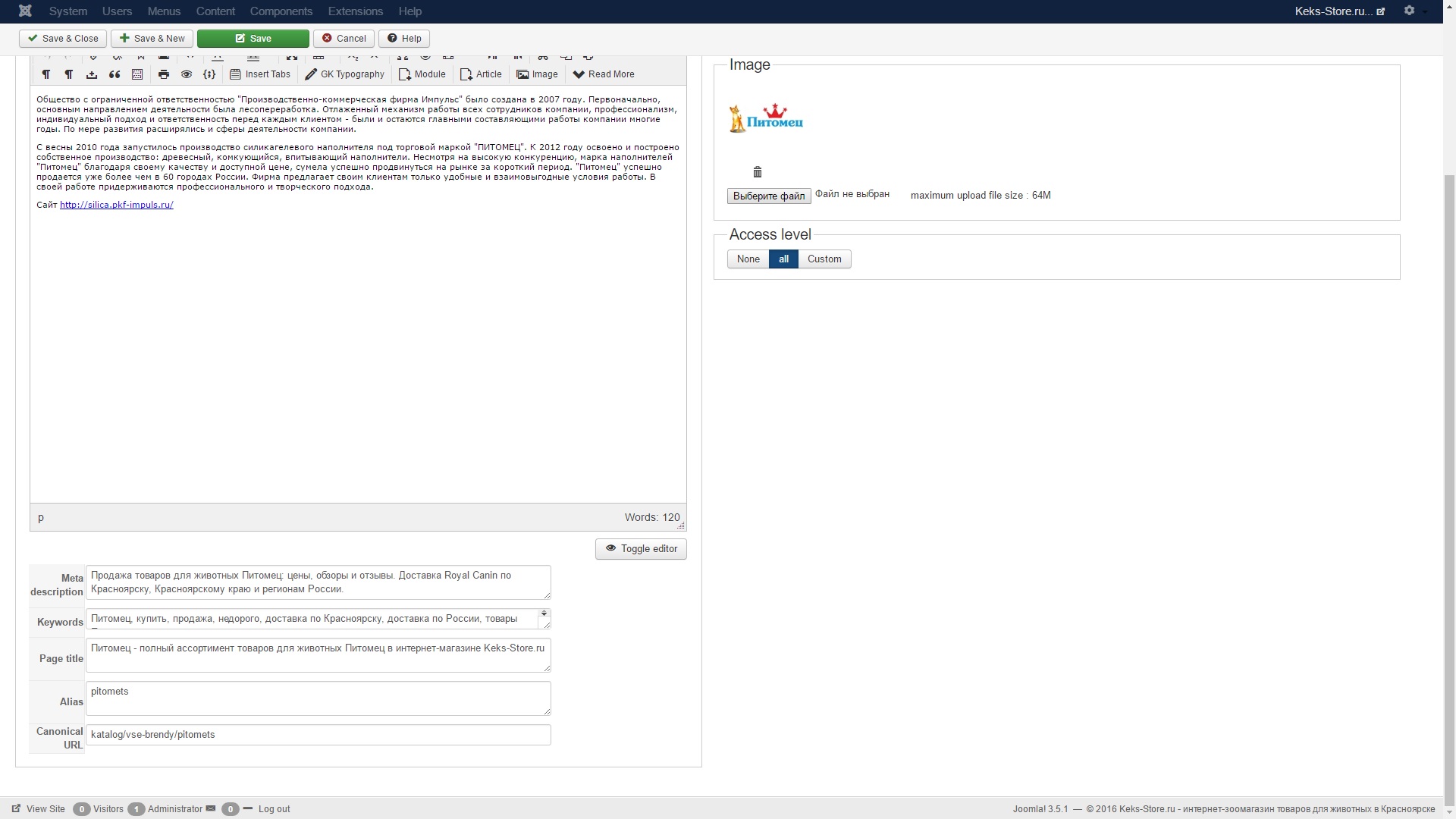Insert GK Typography element
Image resolution: width=1456 pixels, height=819 pixels.
pos(345,74)
